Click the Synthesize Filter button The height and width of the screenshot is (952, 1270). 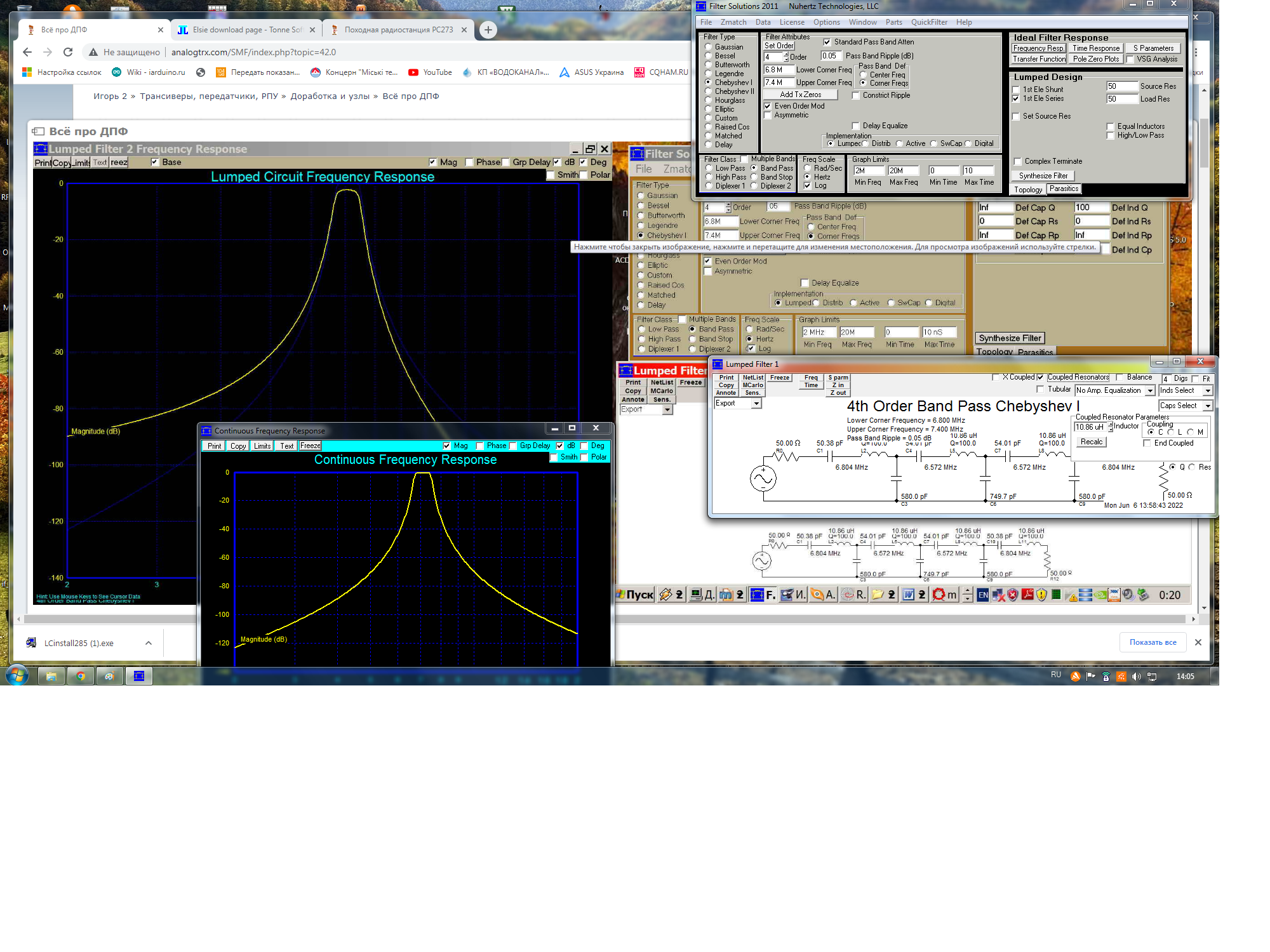[1043, 176]
